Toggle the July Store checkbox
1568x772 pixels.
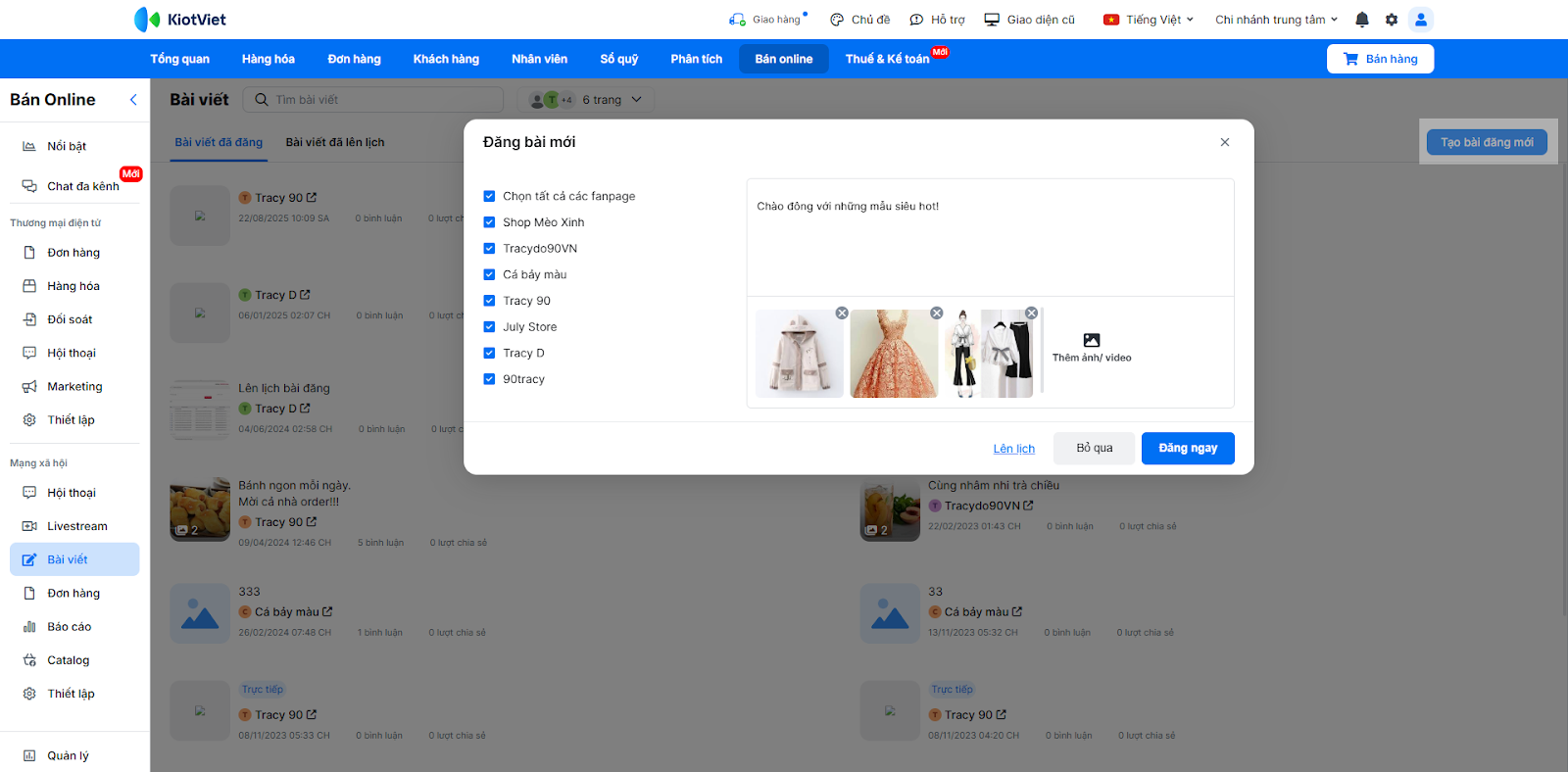coord(489,327)
